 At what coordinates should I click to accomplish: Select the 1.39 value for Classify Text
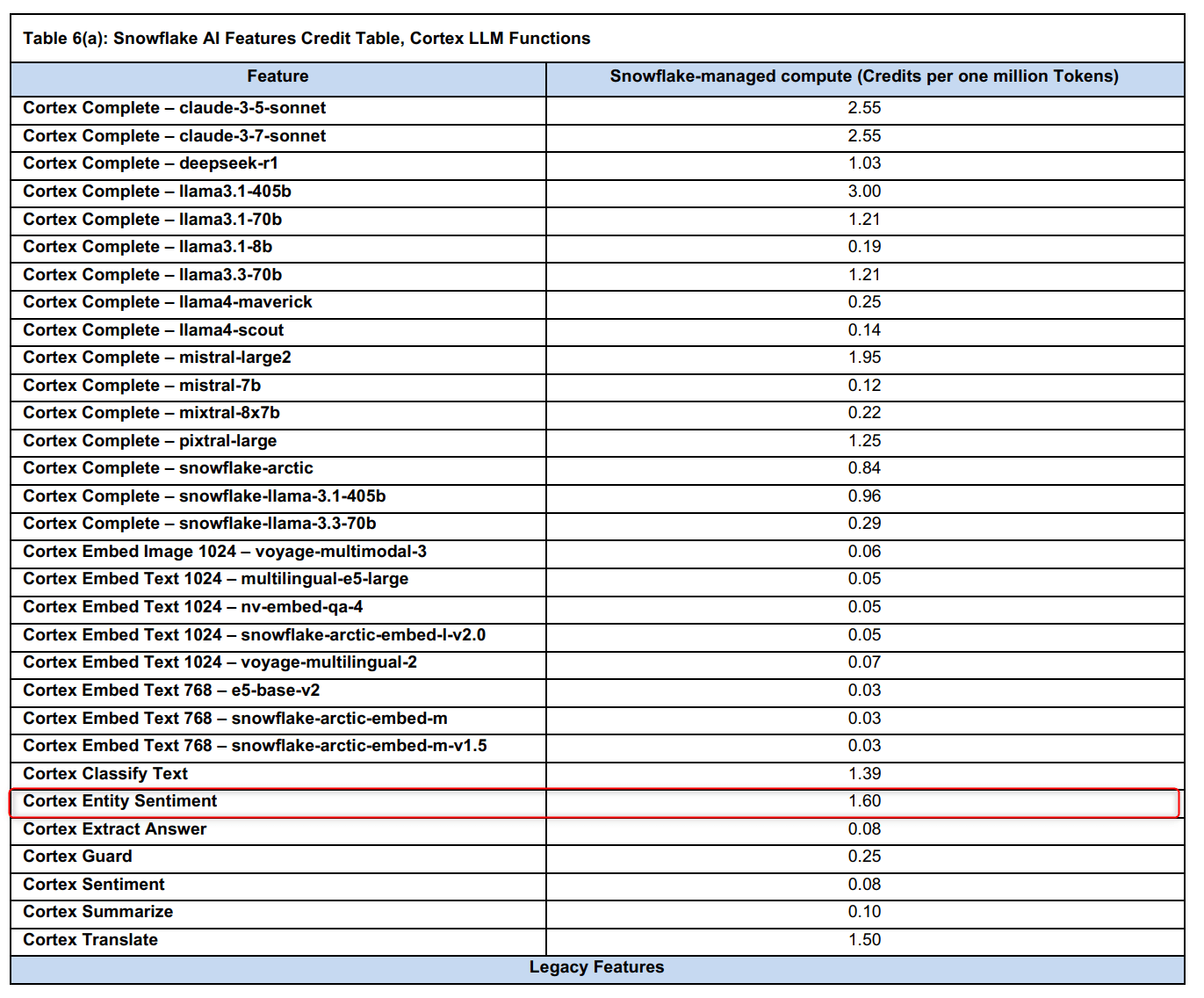(x=864, y=774)
